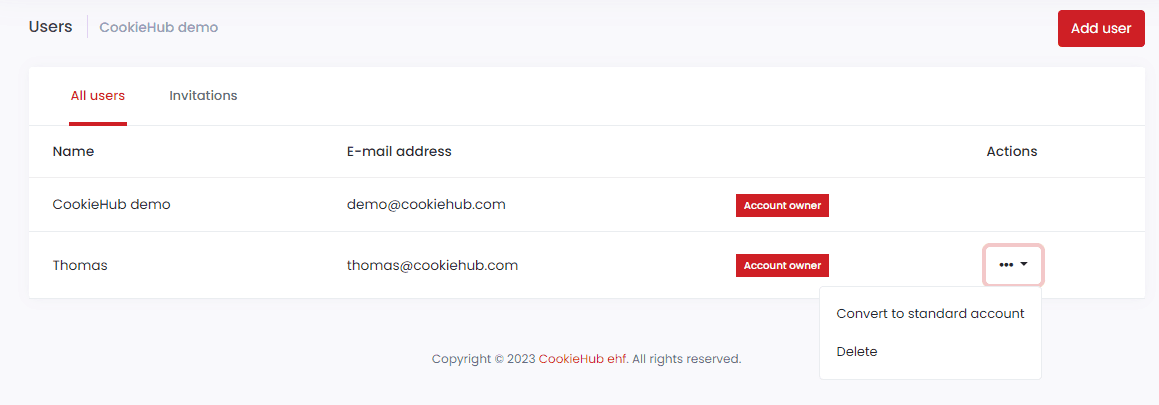Click the copyright 2023 footer text
The image size is (1159, 405).
(x=483, y=359)
